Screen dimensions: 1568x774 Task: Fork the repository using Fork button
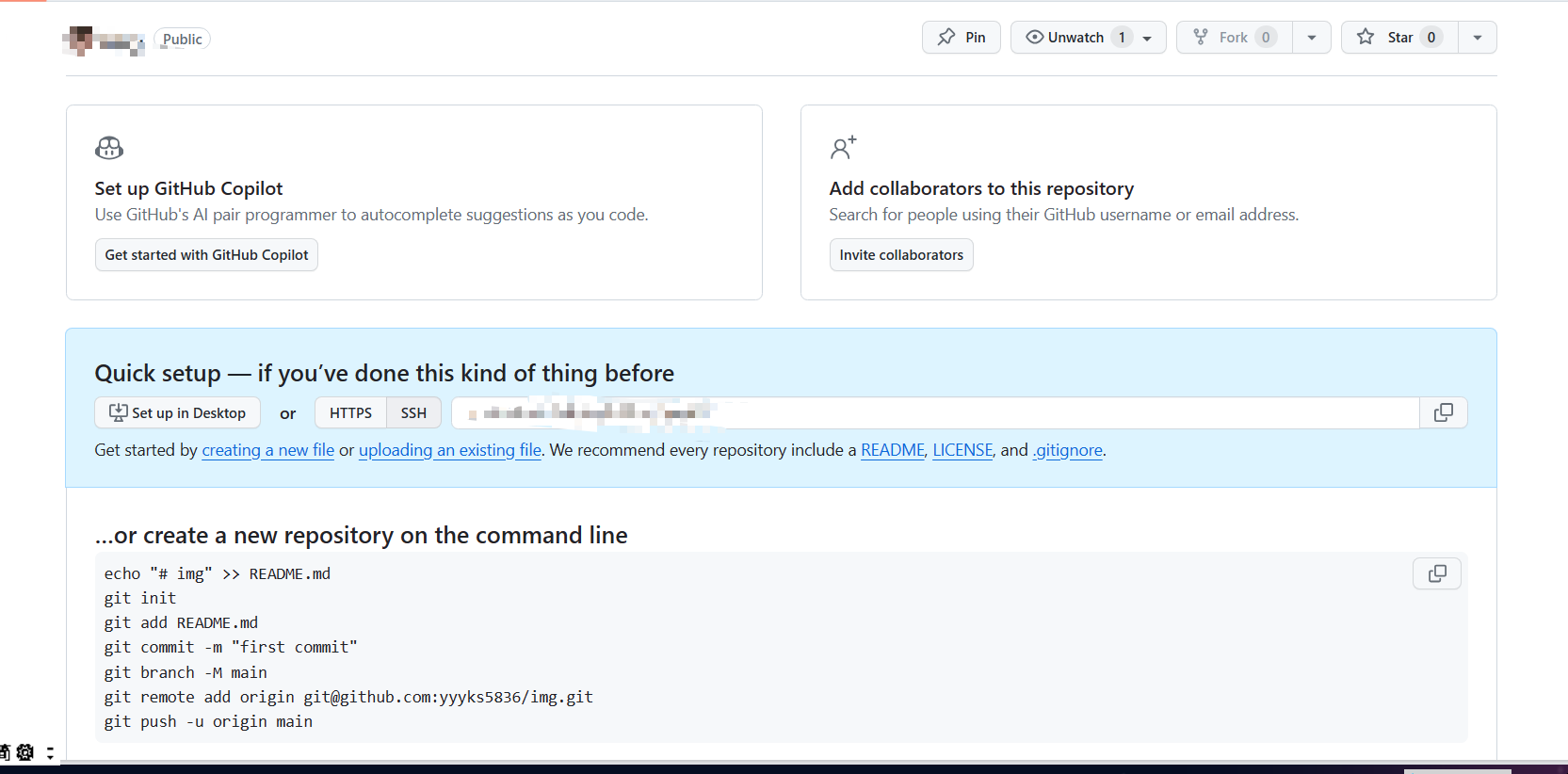tap(1234, 38)
